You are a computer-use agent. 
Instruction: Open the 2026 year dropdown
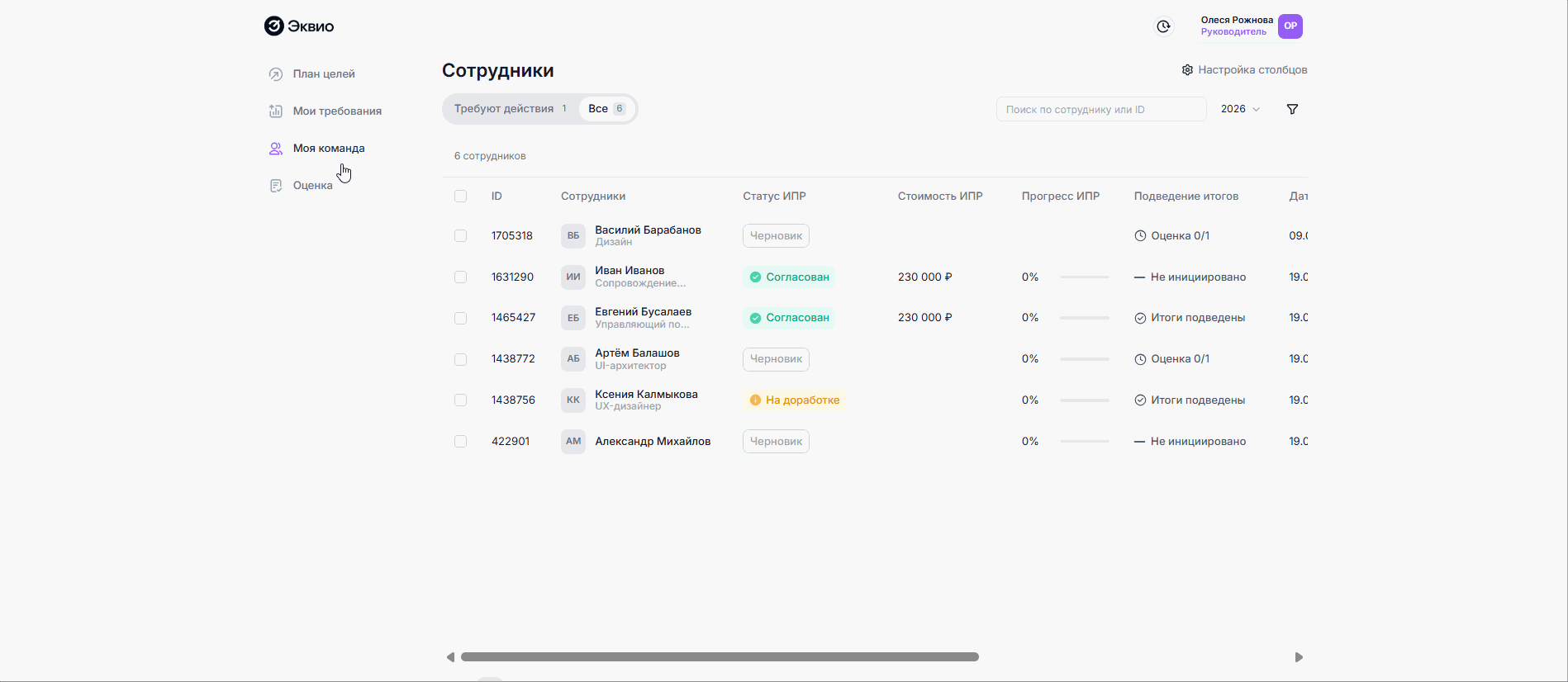[x=1240, y=109]
